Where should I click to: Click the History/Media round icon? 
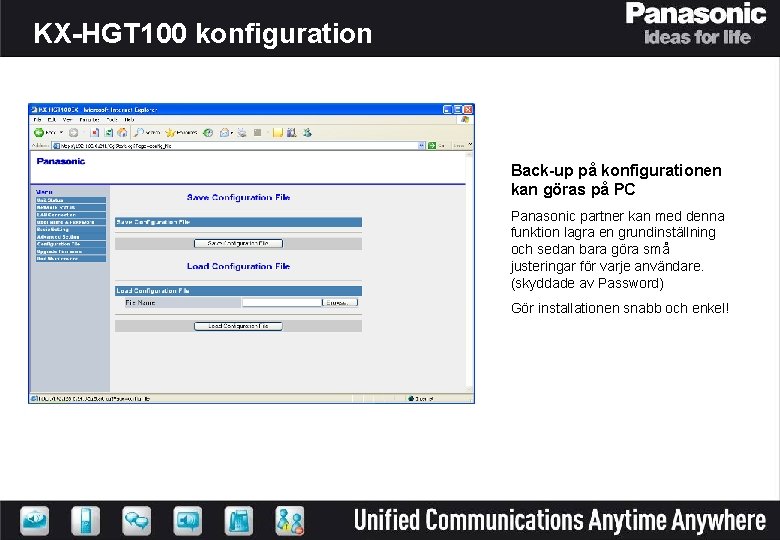pyautogui.click(x=208, y=132)
